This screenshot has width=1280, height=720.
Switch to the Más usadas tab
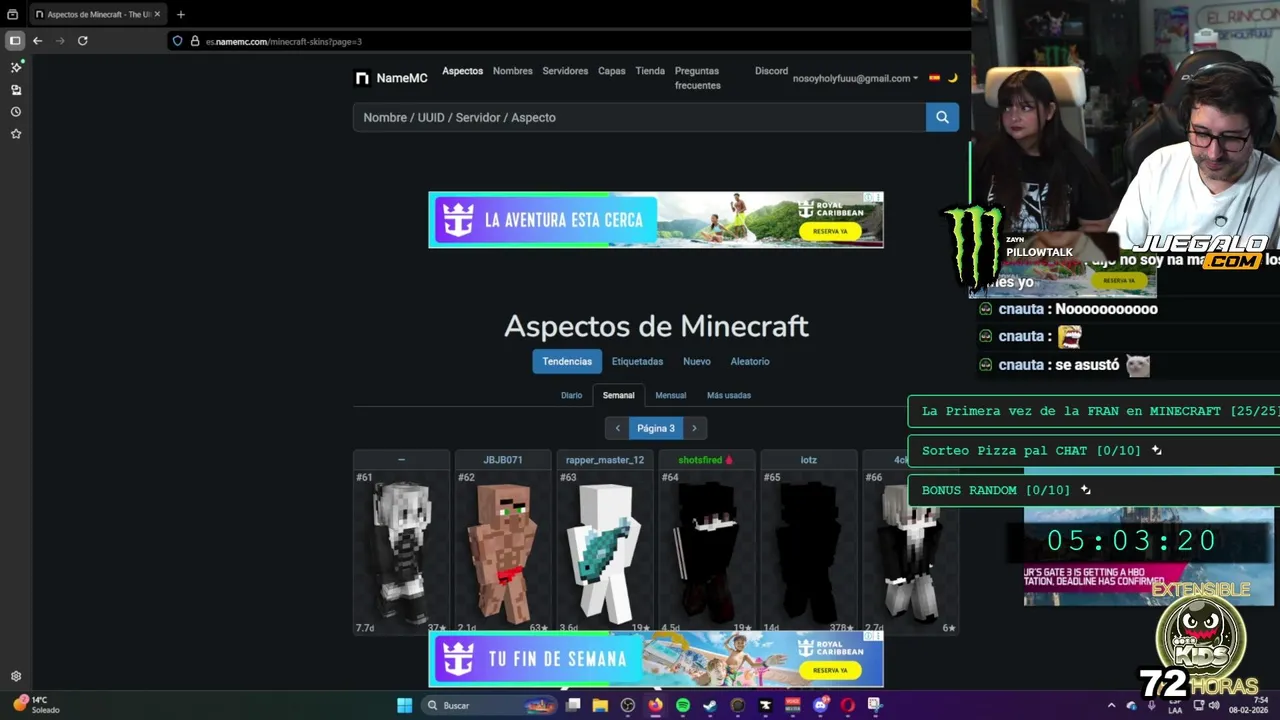pos(728,395)
